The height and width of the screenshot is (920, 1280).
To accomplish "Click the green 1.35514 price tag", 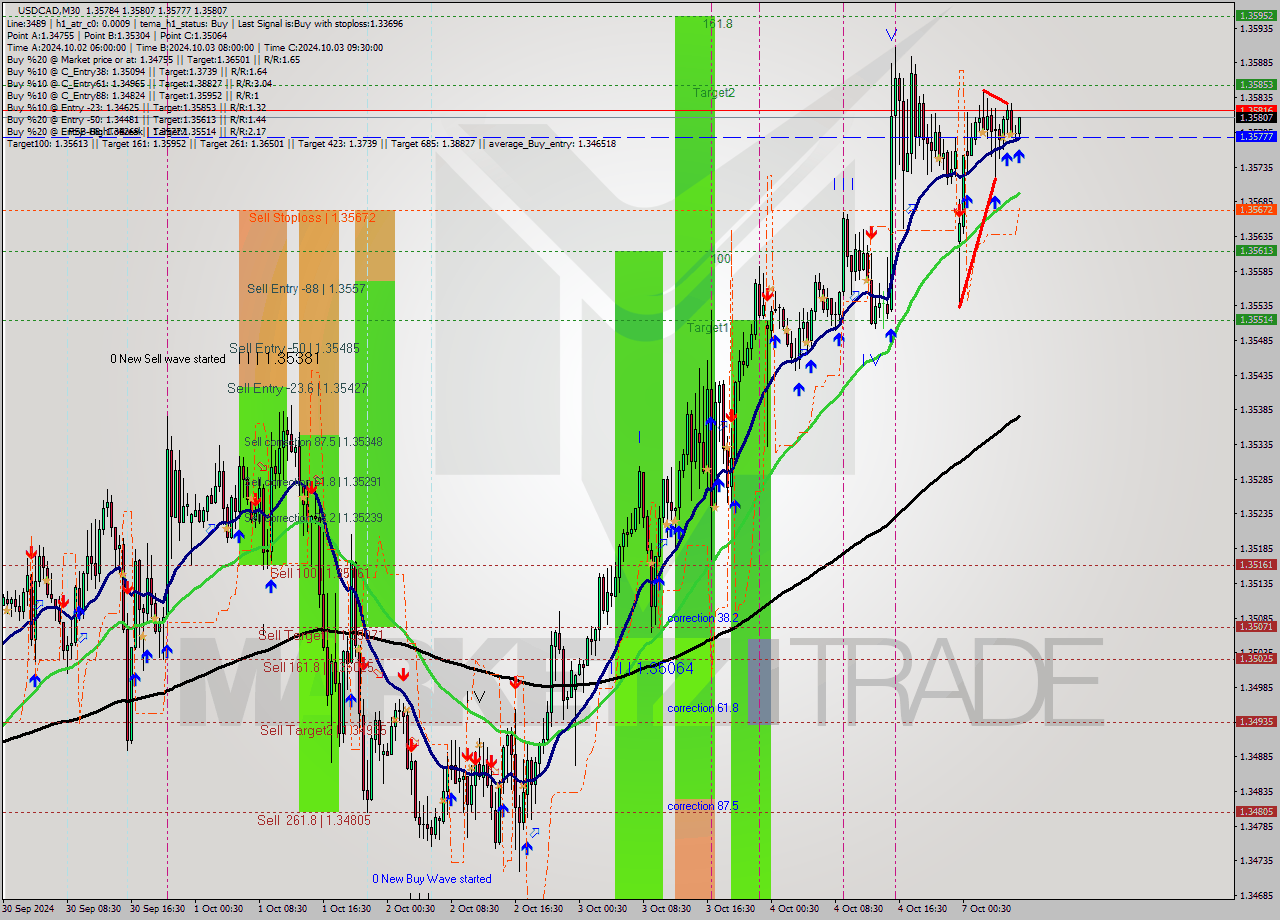I will tap(1256, 320).
